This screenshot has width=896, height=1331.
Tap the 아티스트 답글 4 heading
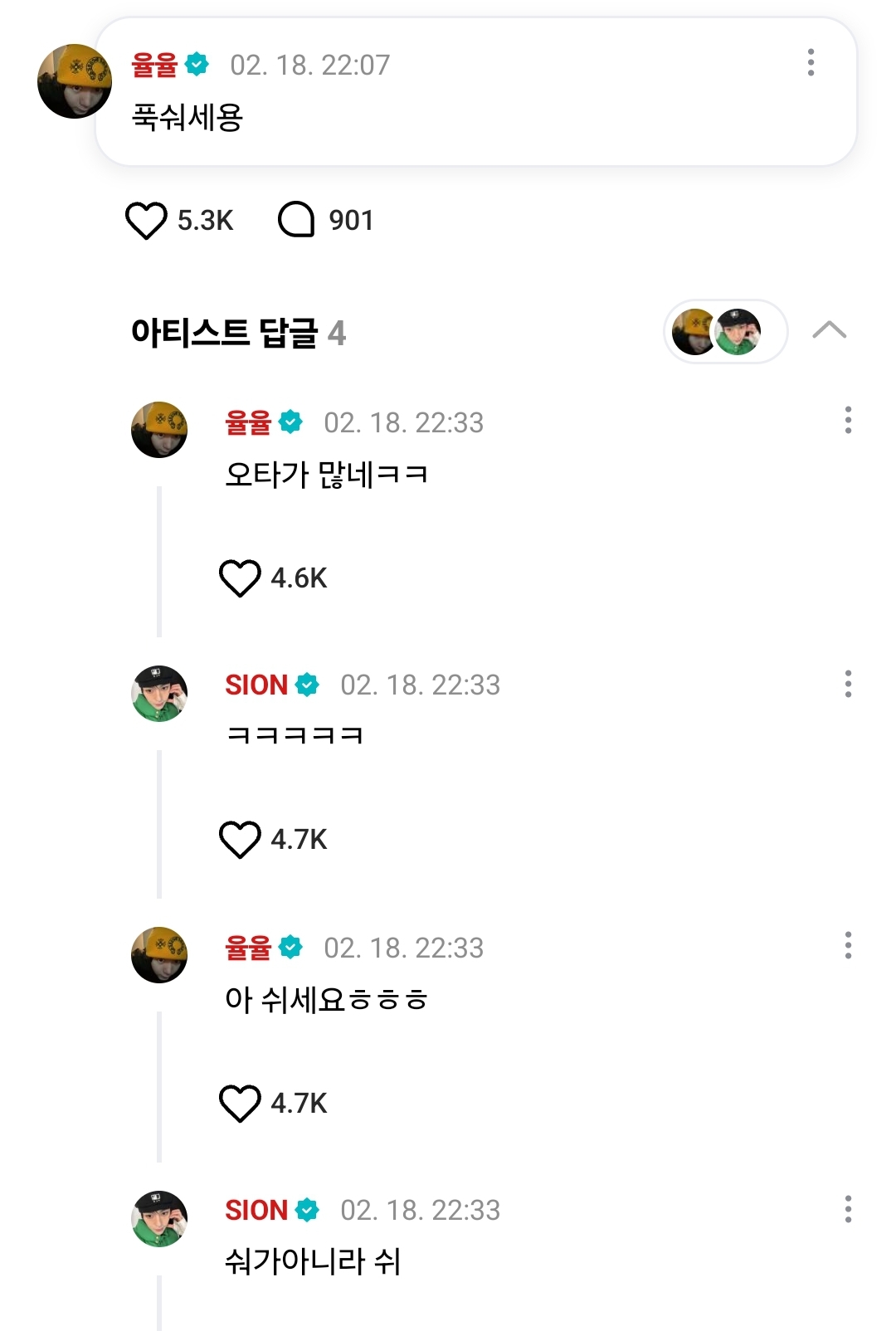click(238, 334)
